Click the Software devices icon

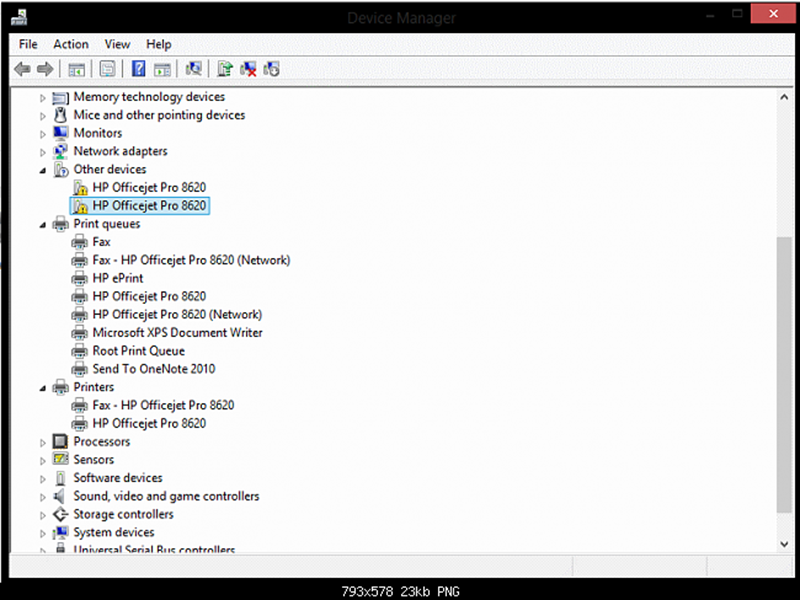click(x=61, y=478)
